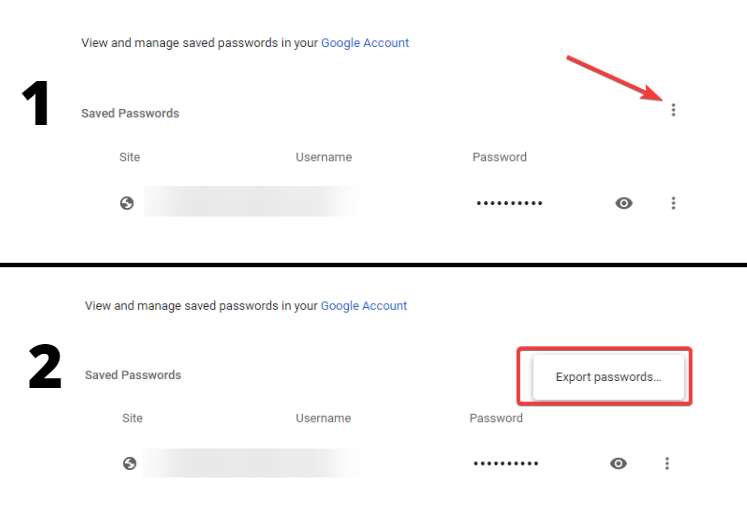The height and width of the screenshot is (511, 747).
Task: Show the password with eye icon in step 2
Action: point(618,463)
